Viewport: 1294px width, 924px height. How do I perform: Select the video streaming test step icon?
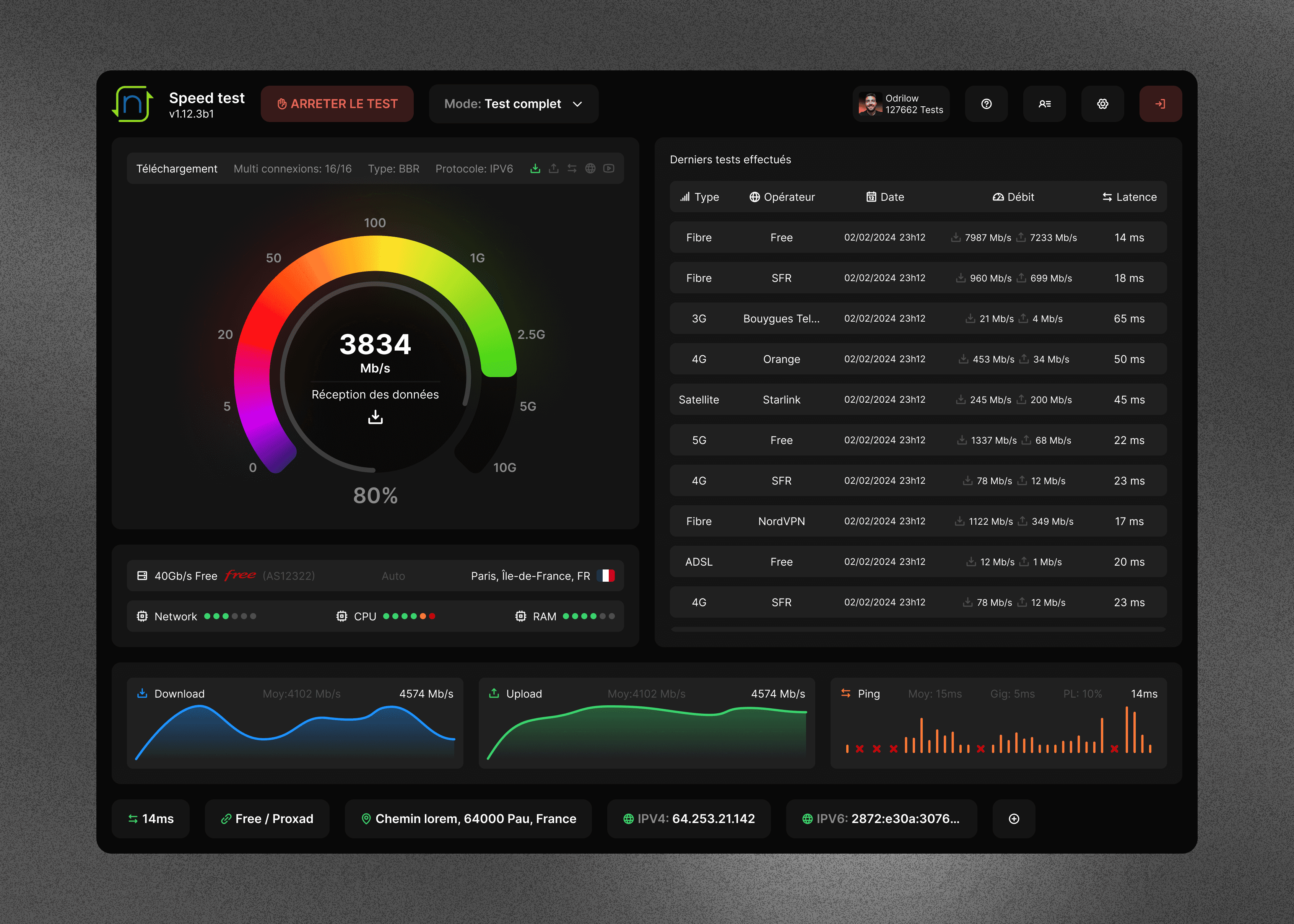coord(609,168)
